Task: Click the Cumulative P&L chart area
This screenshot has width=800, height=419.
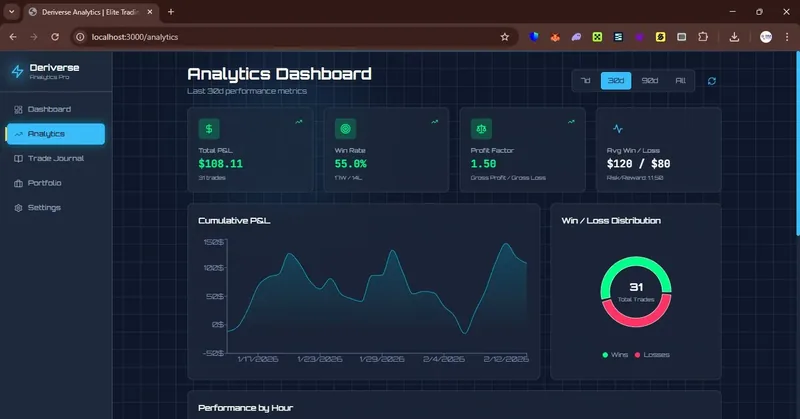Action: coord(377,296)
